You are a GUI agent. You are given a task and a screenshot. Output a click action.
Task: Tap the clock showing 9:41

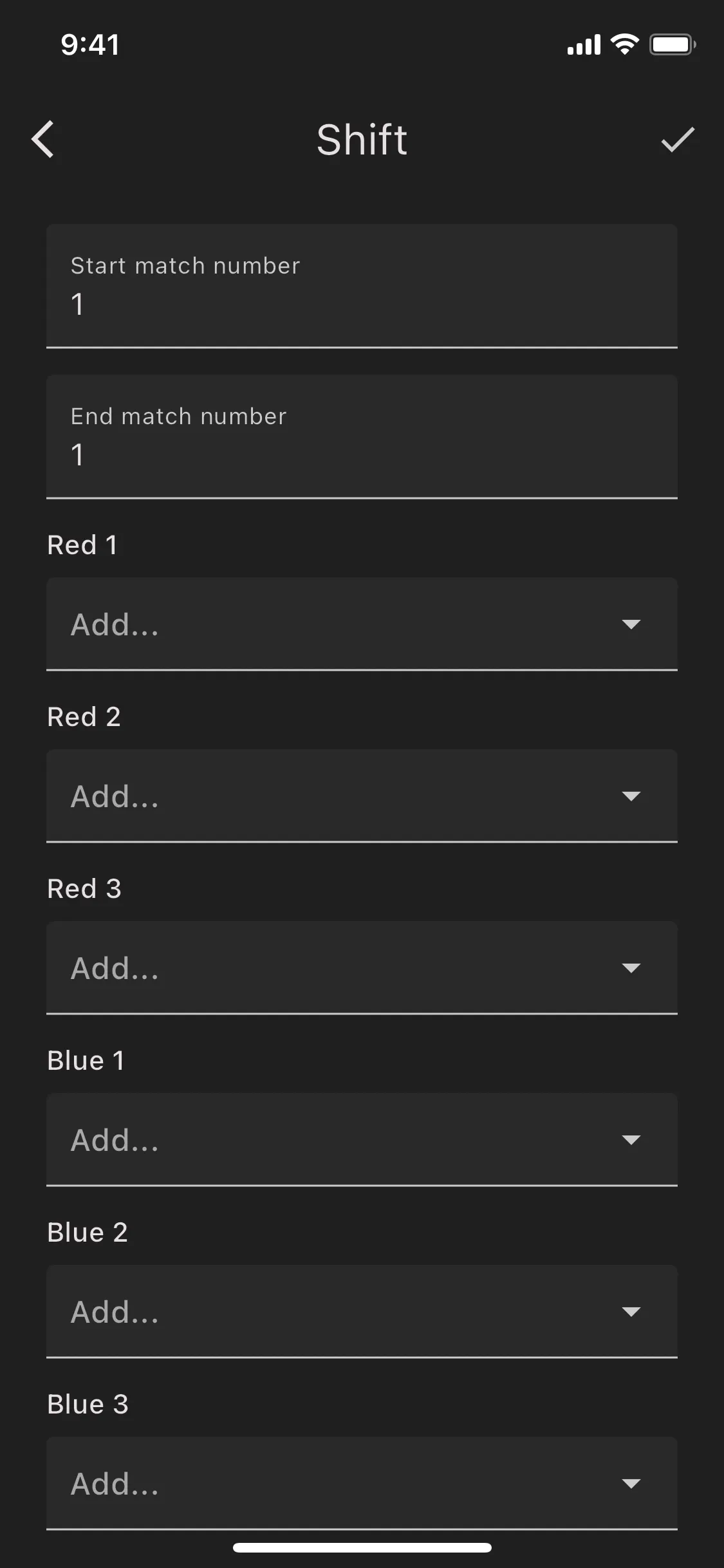click(x=90, y=45)
